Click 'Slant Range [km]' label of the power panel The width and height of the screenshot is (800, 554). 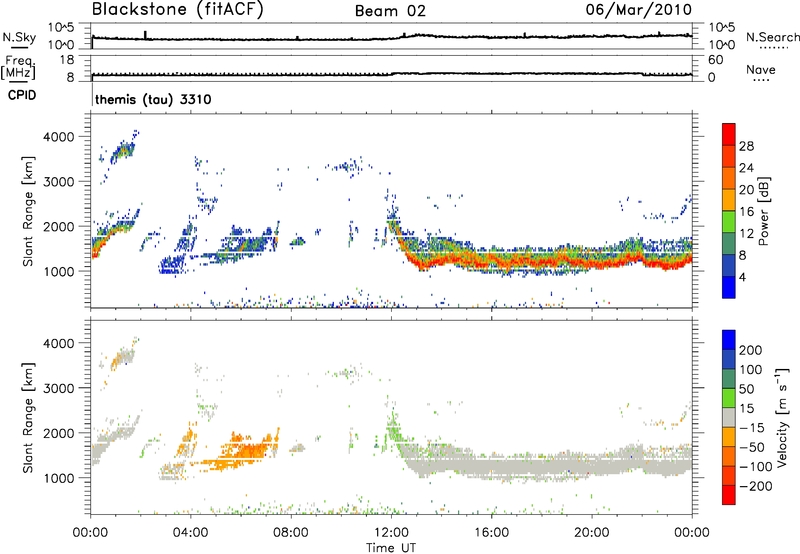28,211
